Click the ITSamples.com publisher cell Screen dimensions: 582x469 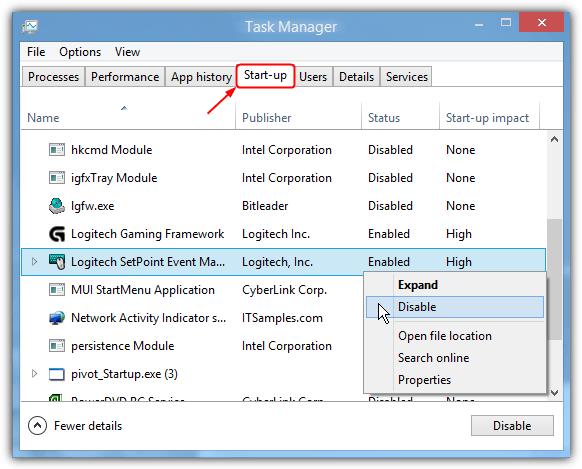(282, 318)
